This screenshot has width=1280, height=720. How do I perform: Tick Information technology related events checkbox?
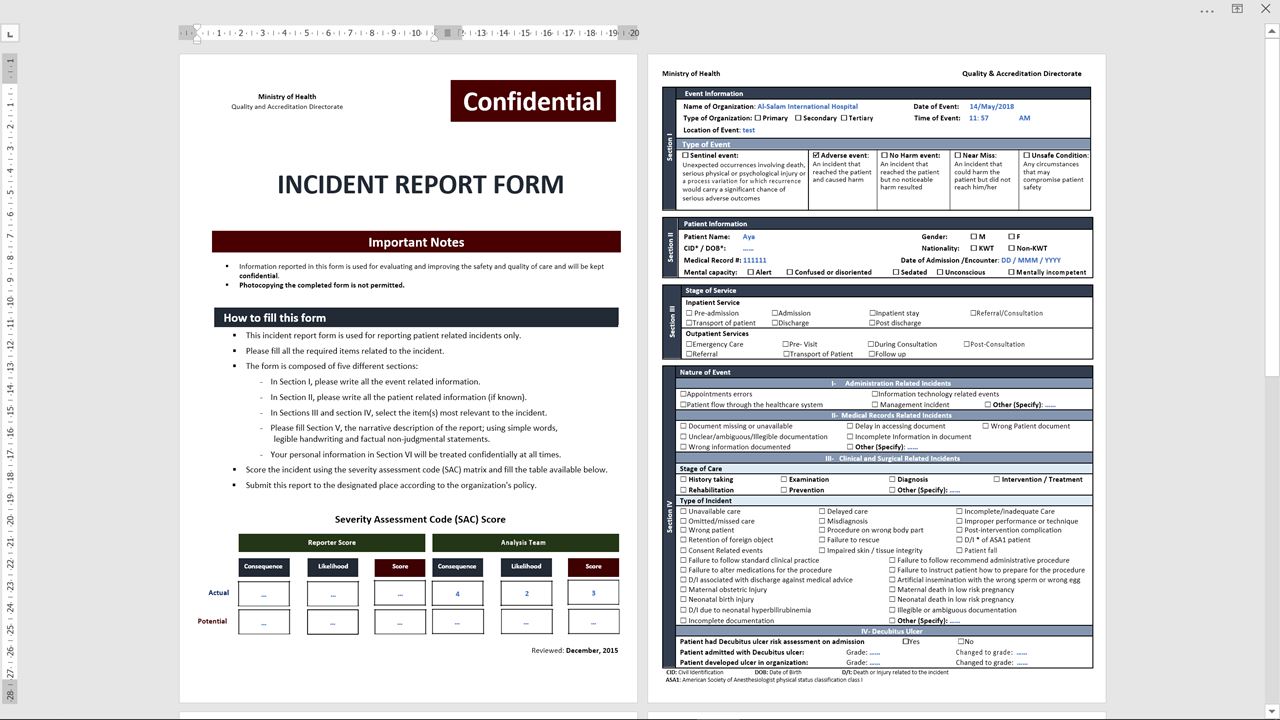click(875, 394)
